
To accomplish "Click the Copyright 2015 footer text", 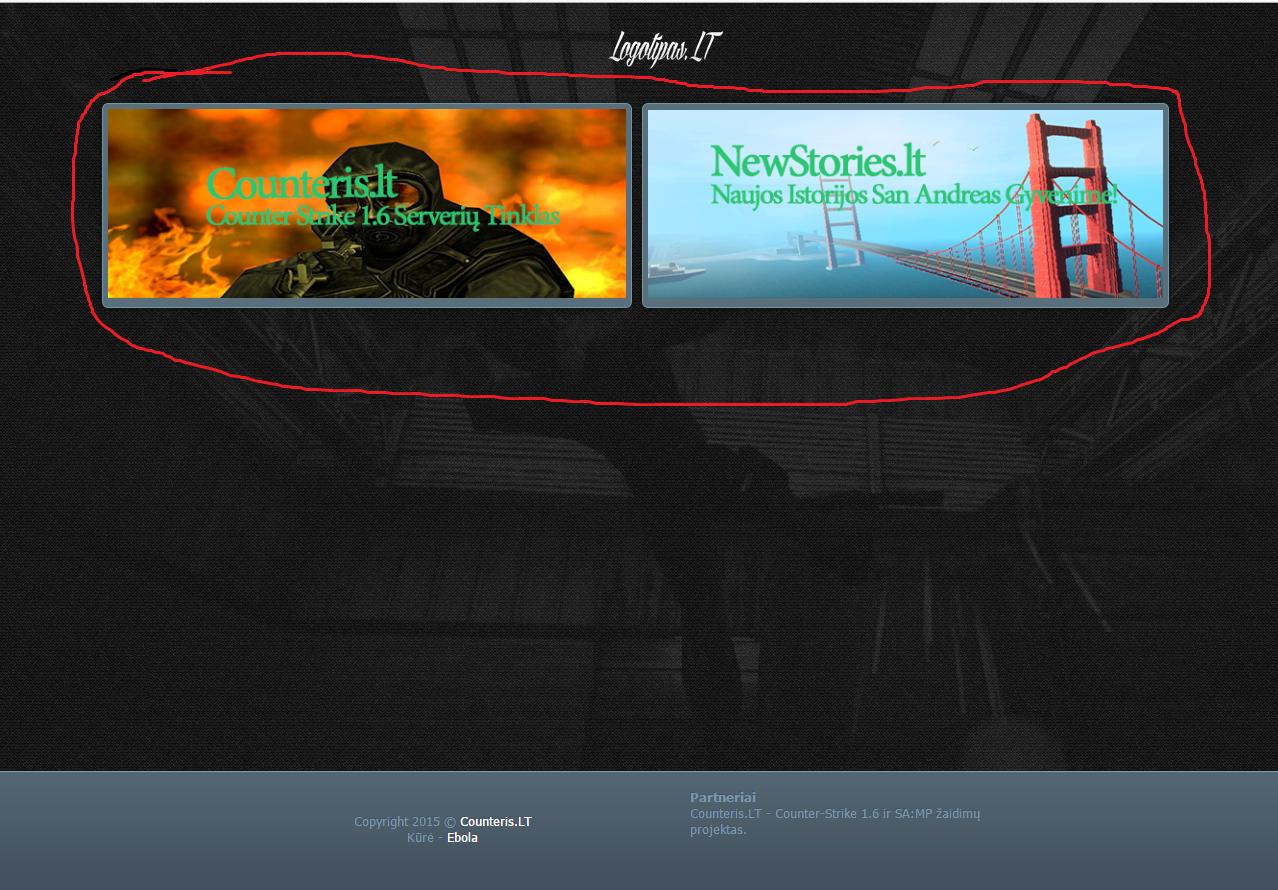I will tap(405, 822).
